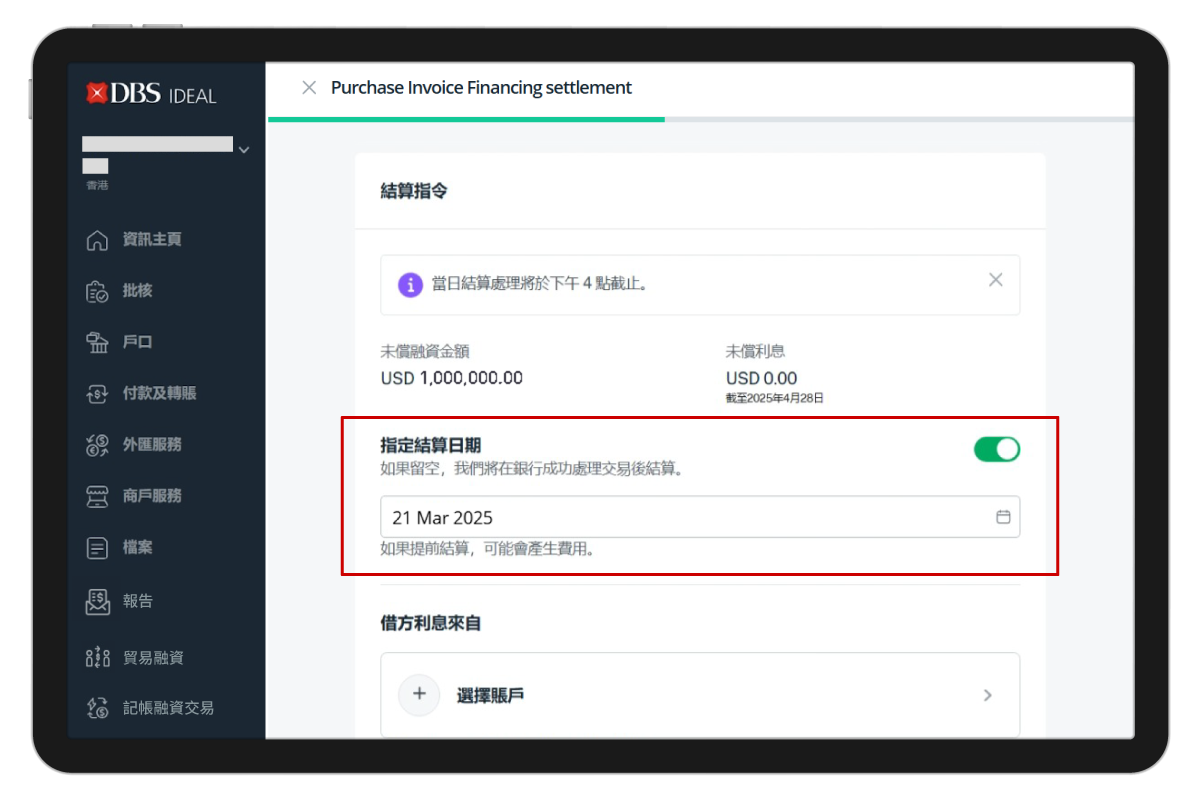
Task: Click the DBS IDEAL logo
Action: [151, 94]
